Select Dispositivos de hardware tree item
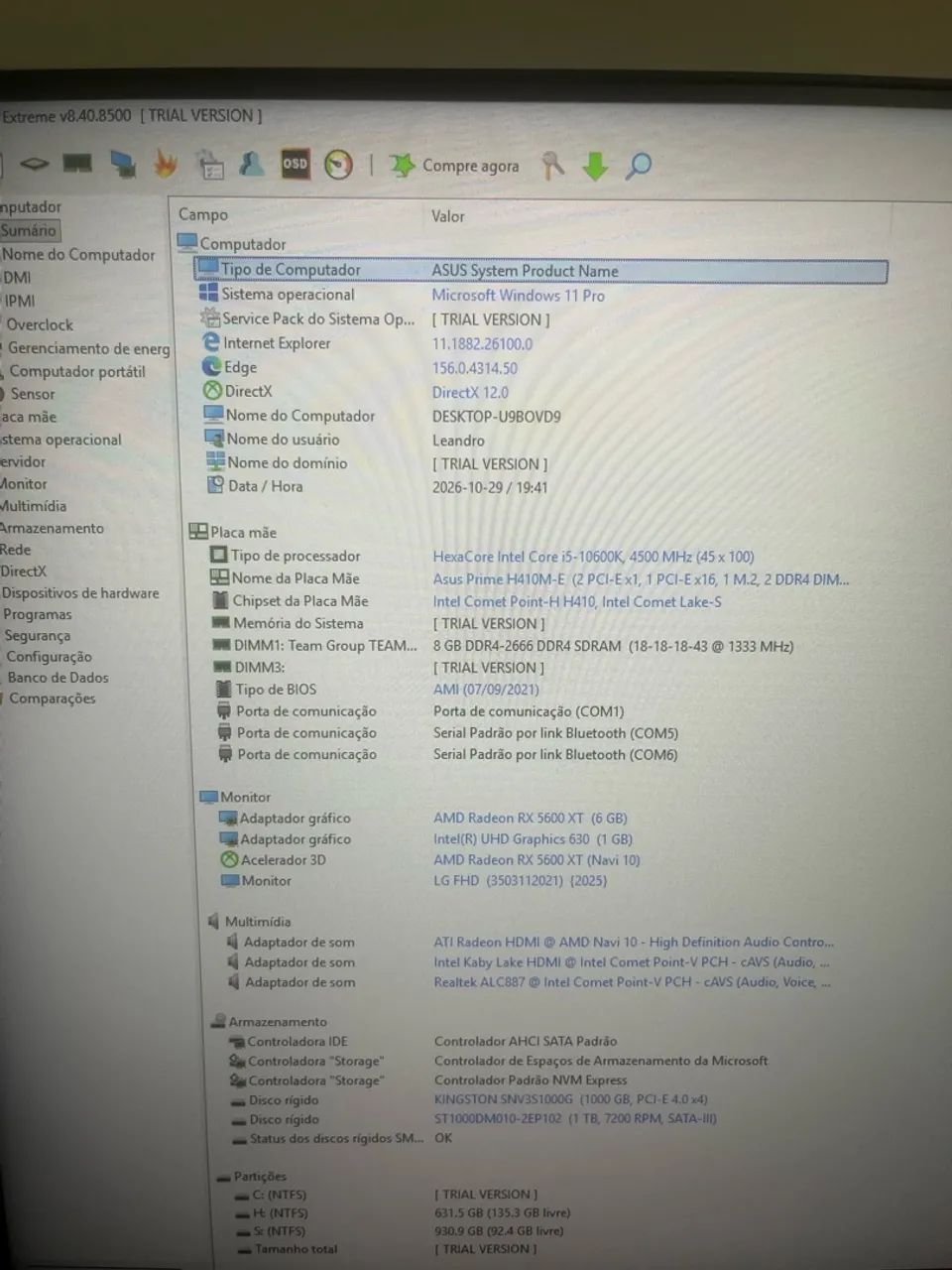 pos(80,593)
